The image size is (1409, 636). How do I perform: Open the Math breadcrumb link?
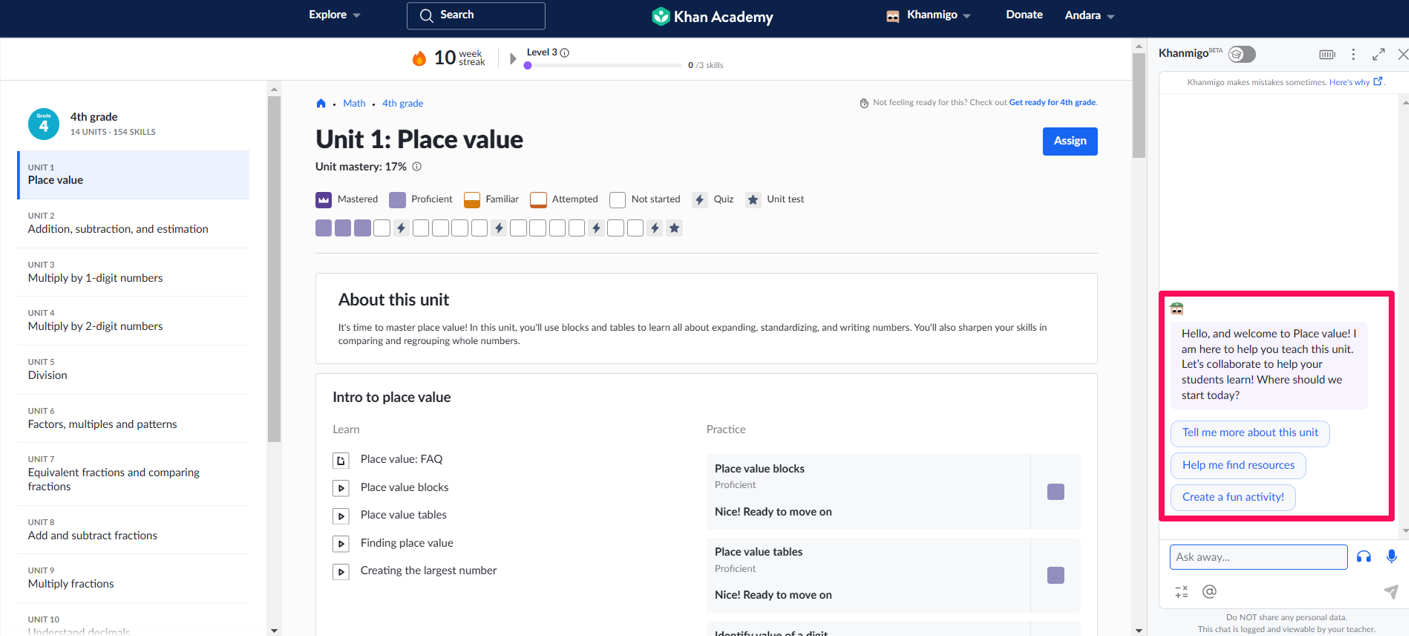tap(354, 103)
